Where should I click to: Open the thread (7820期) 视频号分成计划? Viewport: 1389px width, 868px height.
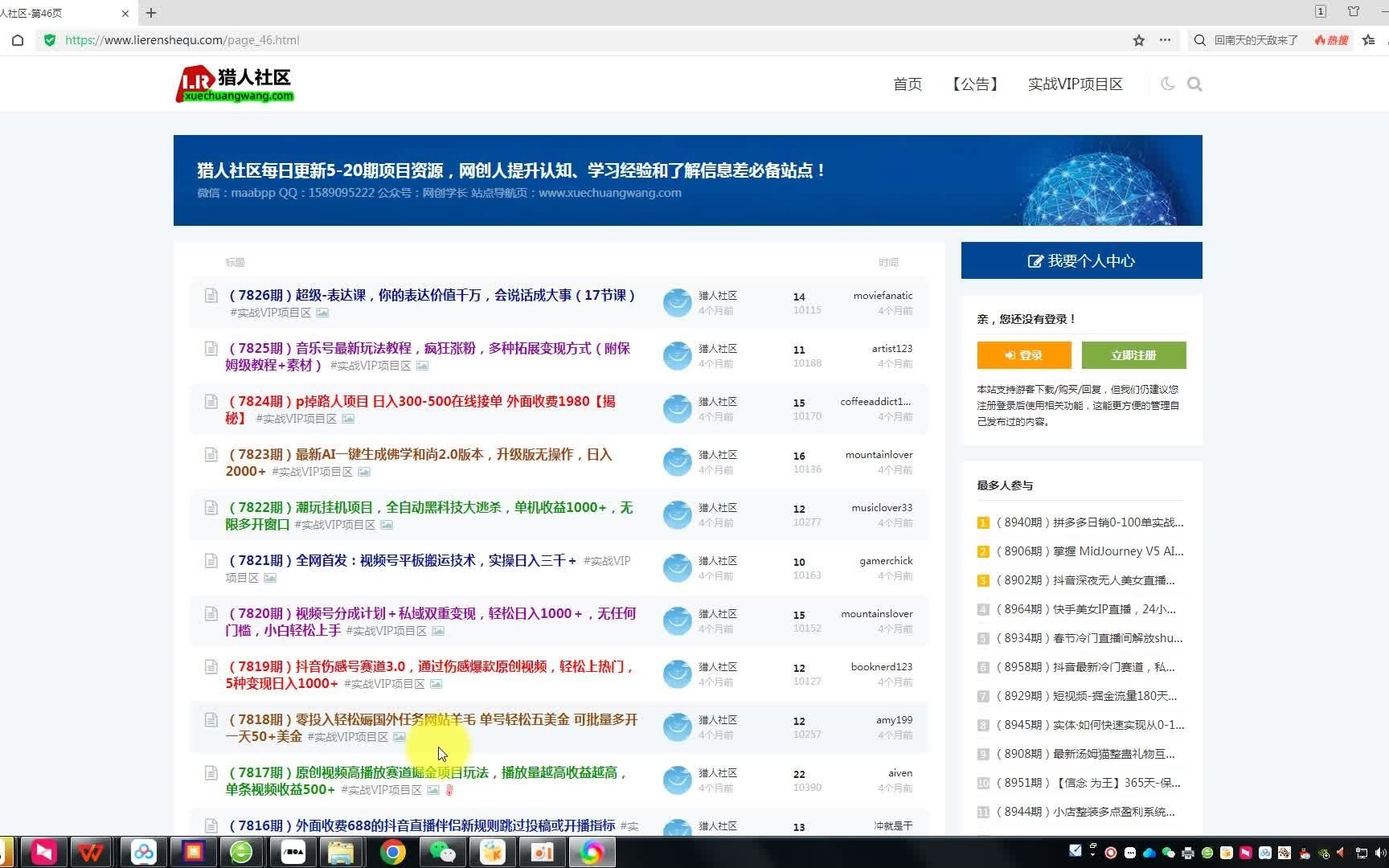(x=431, y=621)
